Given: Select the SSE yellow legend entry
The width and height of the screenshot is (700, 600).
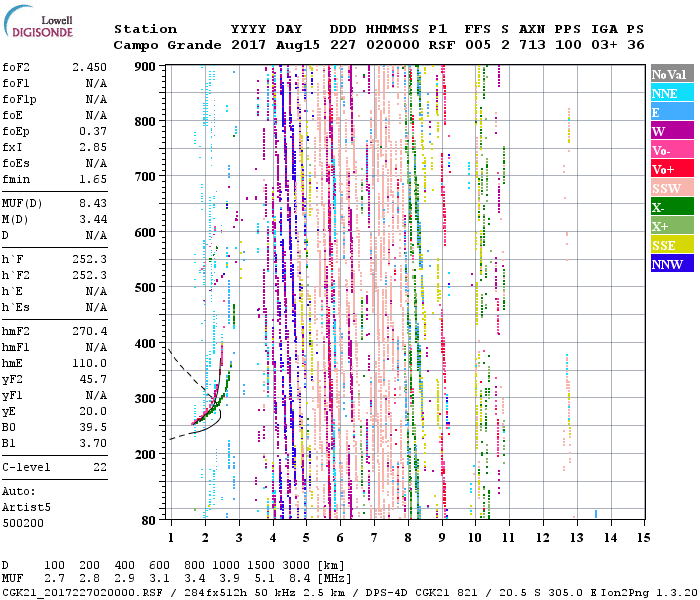Looking at the screenshot, I should click(x=671, y=245).
